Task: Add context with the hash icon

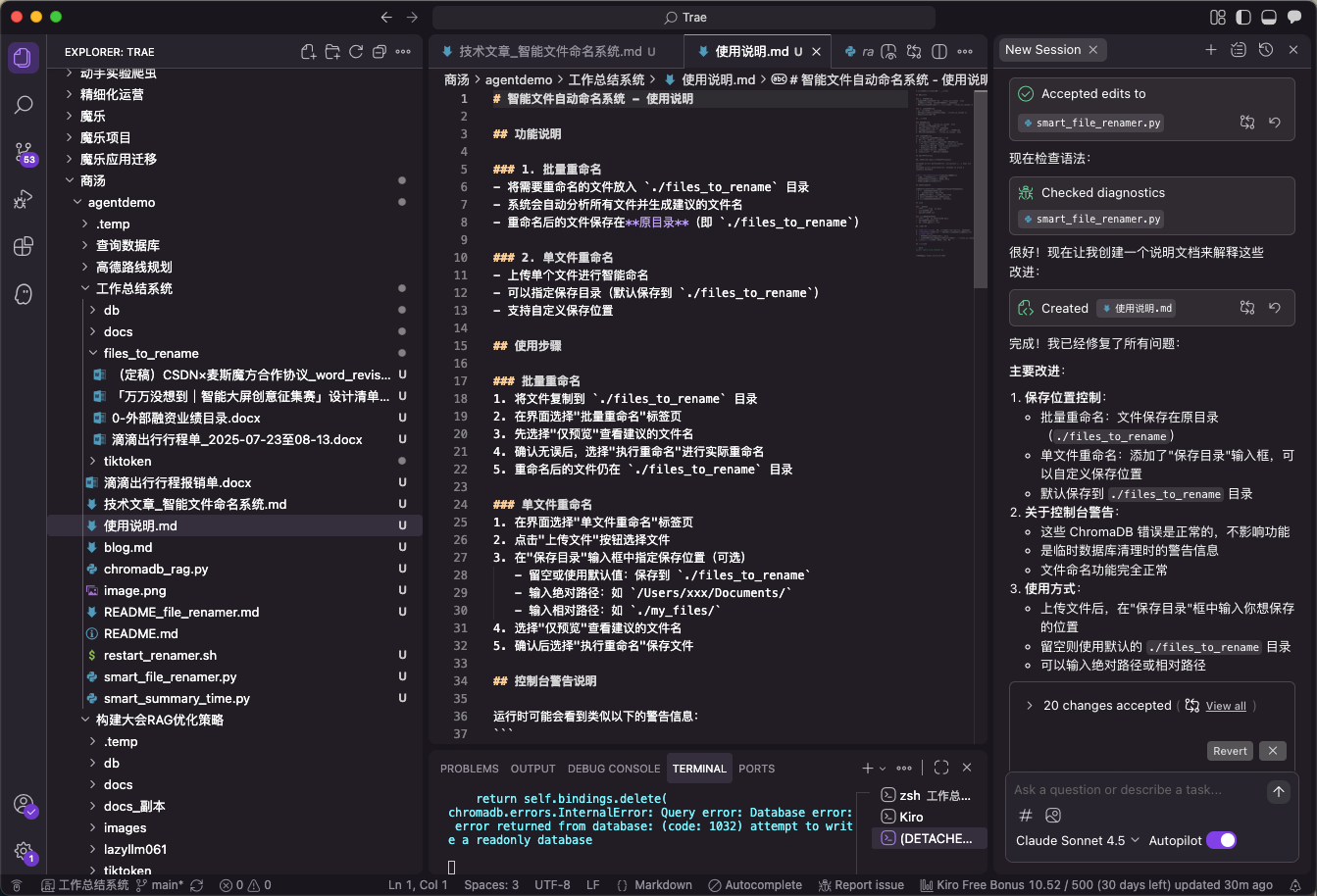Action: click(x=1026, y=815)
